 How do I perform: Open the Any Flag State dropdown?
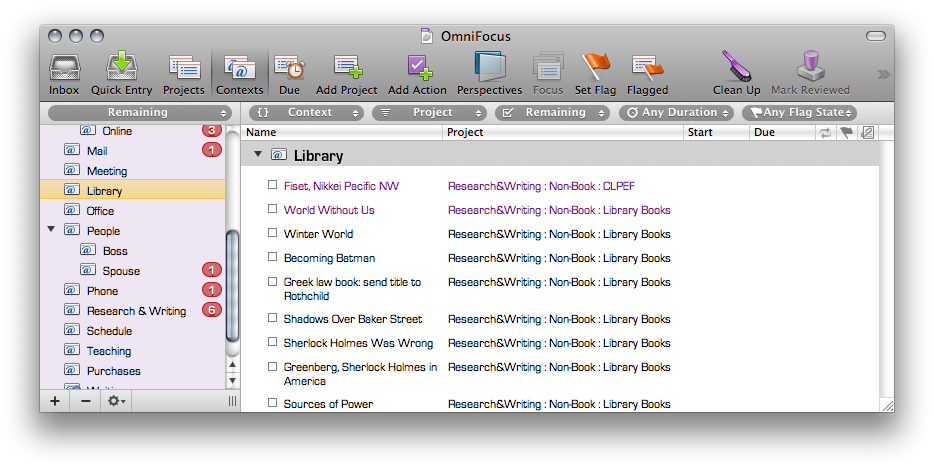(799, 113)
